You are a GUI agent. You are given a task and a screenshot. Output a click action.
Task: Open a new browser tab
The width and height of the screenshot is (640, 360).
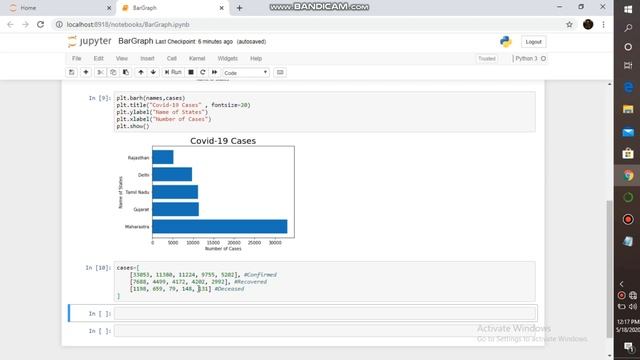240,8
